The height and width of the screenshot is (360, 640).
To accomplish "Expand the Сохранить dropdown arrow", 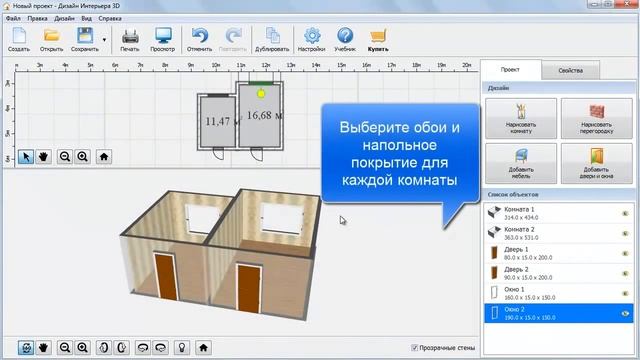I will (x=104, y=40).
